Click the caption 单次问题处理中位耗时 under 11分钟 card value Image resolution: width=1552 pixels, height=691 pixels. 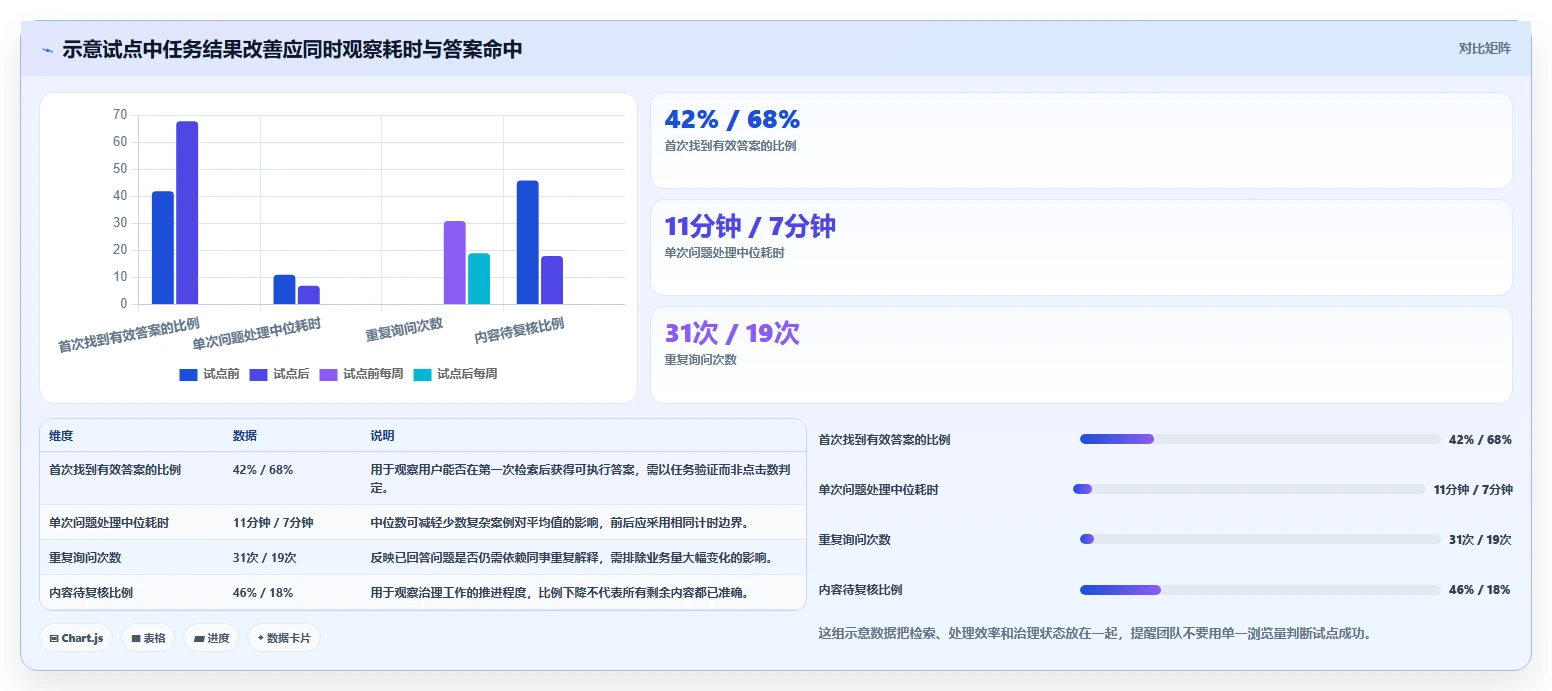(725, 253)
